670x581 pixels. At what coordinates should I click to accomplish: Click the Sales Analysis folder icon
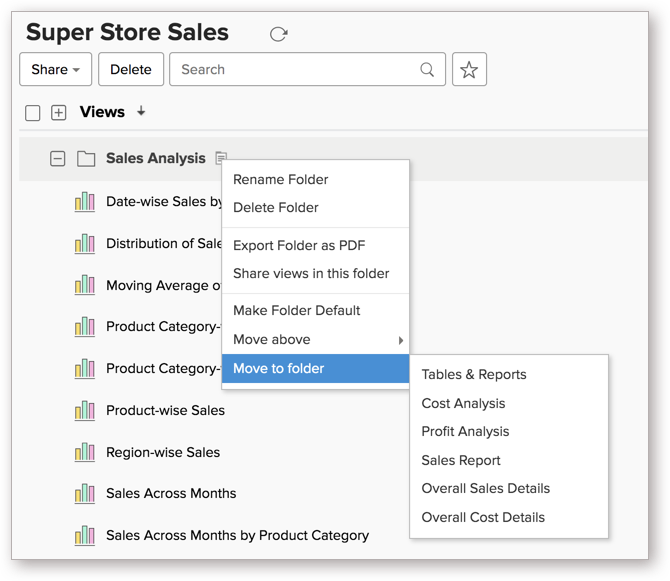pyautogui.click(x=86, y=159)
